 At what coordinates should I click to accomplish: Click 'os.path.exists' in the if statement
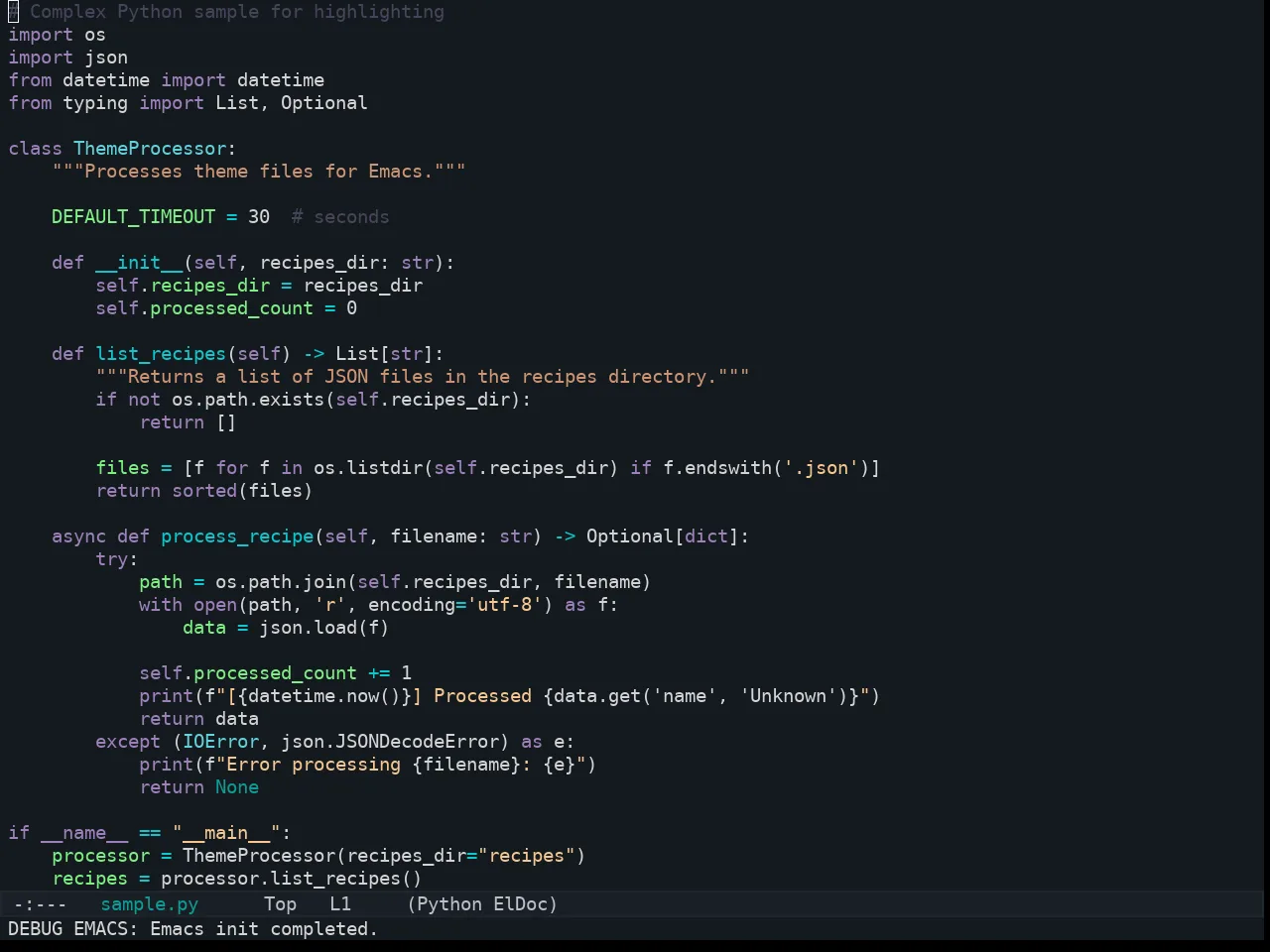(248, 400)
